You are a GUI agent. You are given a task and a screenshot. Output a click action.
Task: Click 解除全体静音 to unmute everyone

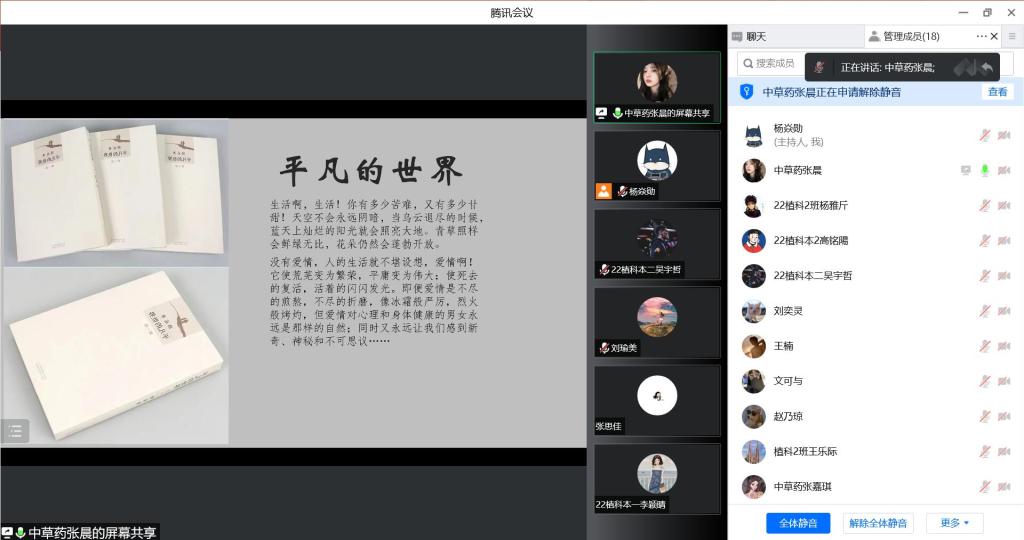pyautogui.click(x=878, y=523)
